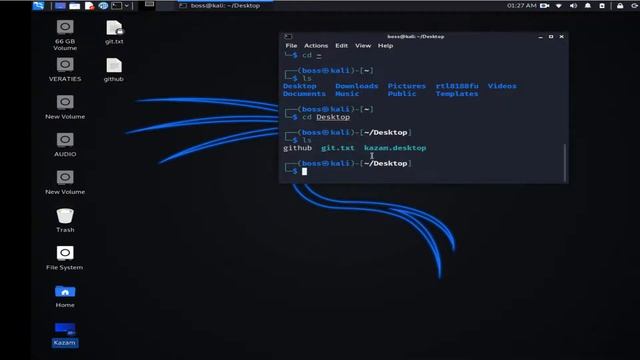
Task: Select the VERATIES drive desktop icon
Action: (x=65, y=70)
